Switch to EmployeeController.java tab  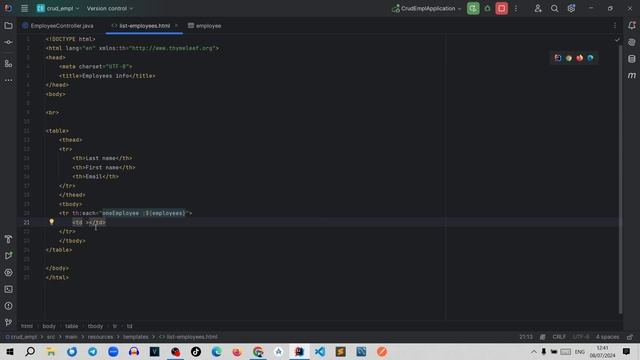pyautogui.click(x=58, y=26)
